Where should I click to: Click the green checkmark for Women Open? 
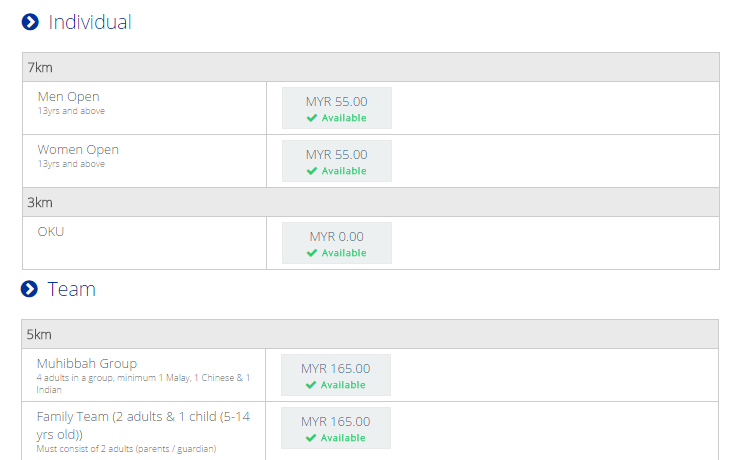(x=312, y=171)
